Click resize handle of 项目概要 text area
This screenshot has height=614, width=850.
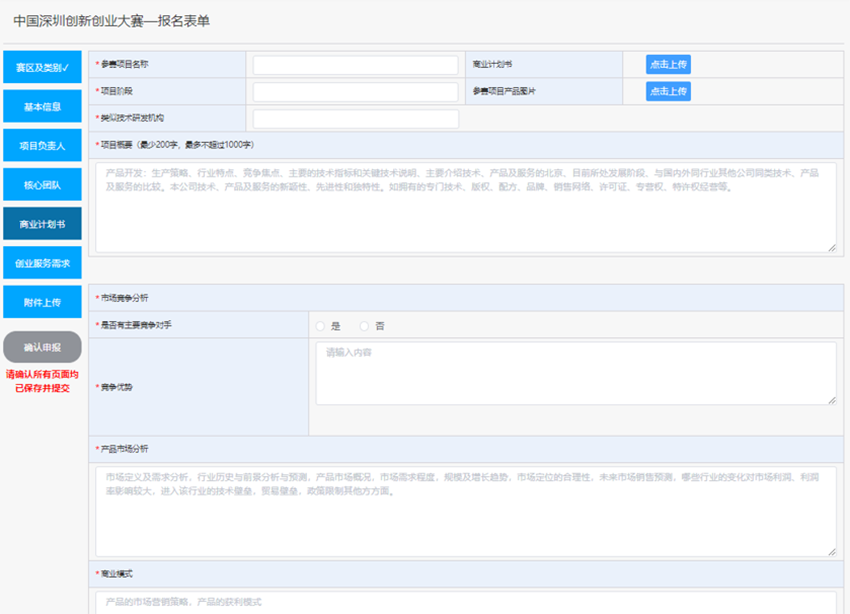point(832,247)
